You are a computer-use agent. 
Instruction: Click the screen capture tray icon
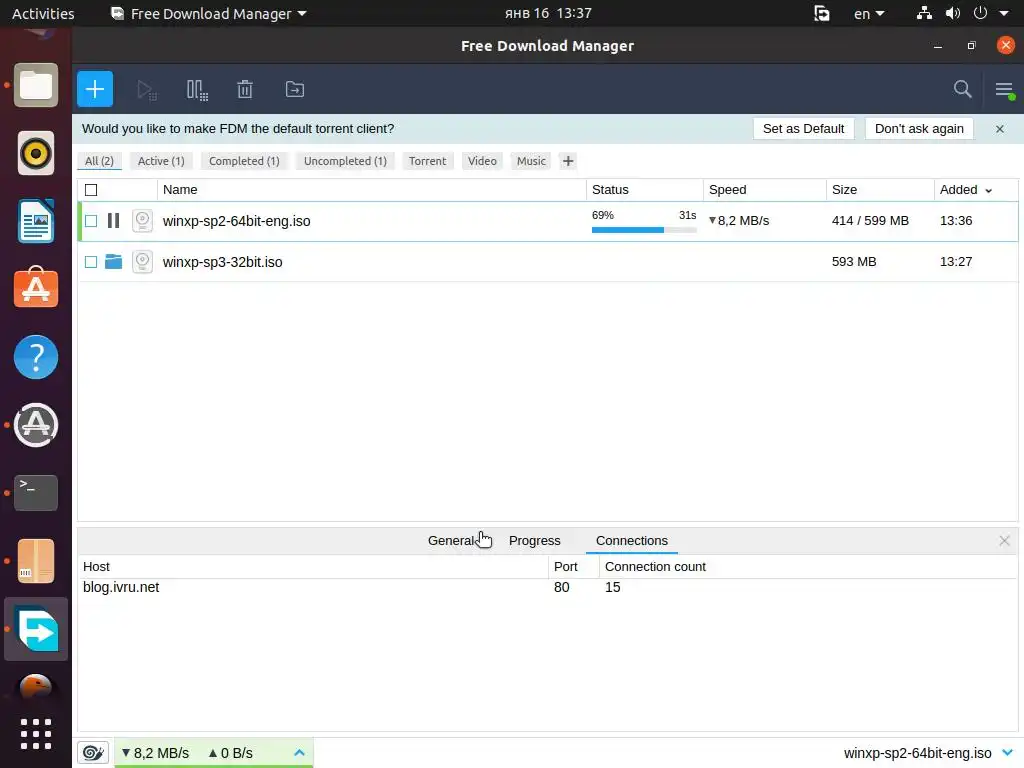coord(822,13)
